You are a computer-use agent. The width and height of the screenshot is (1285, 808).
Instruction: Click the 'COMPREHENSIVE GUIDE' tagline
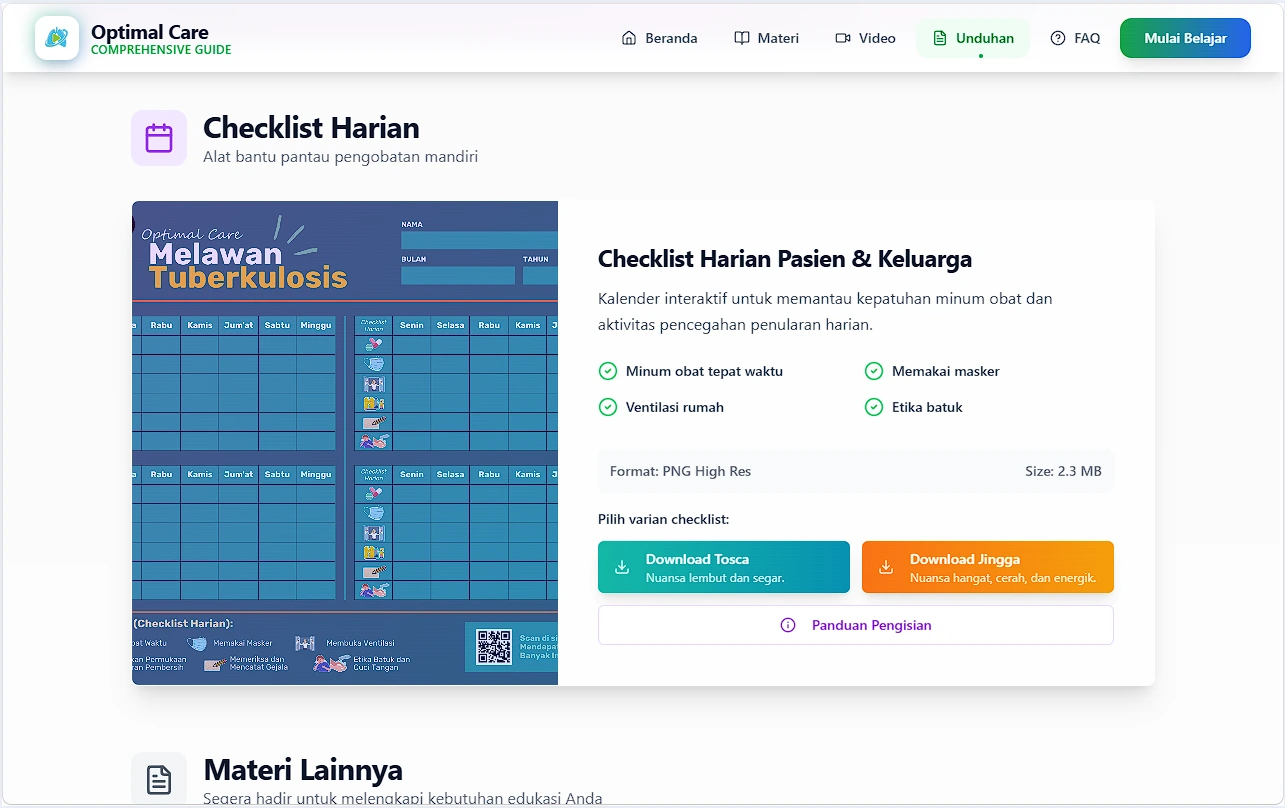tap(161, 50)
